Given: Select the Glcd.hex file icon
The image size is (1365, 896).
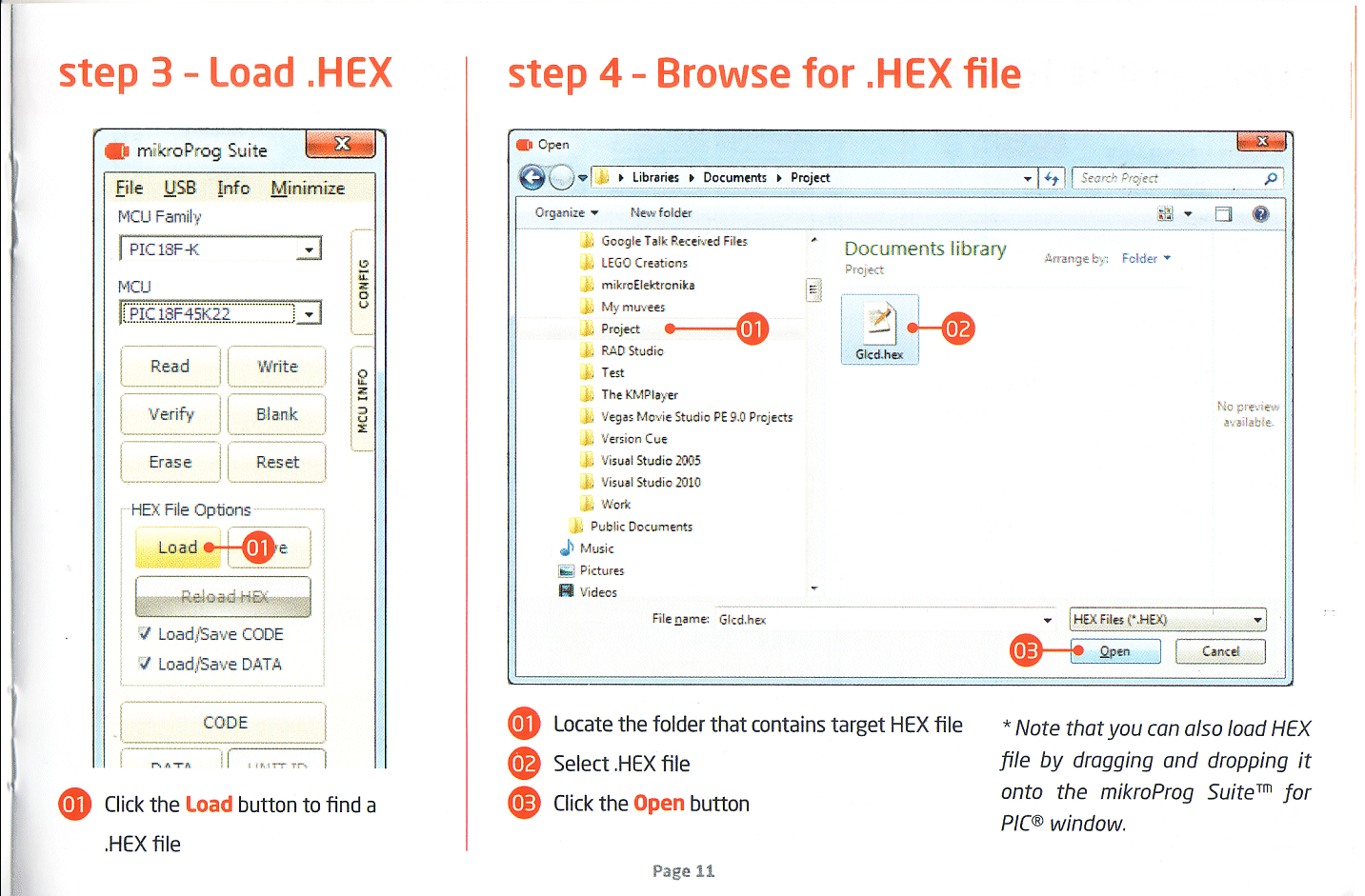Looking at the screenshot, I should [x=879, y=329].
